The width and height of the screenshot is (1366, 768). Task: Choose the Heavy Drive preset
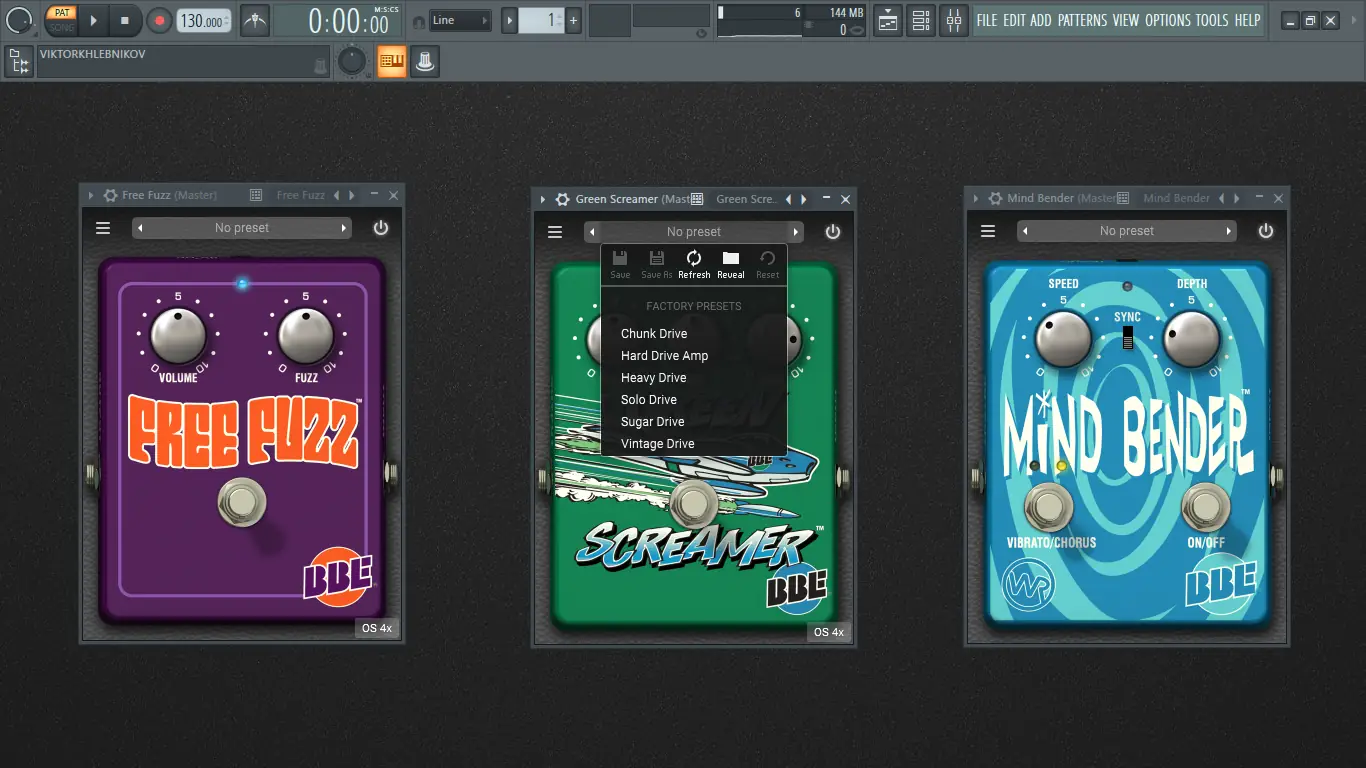[653, 378]
